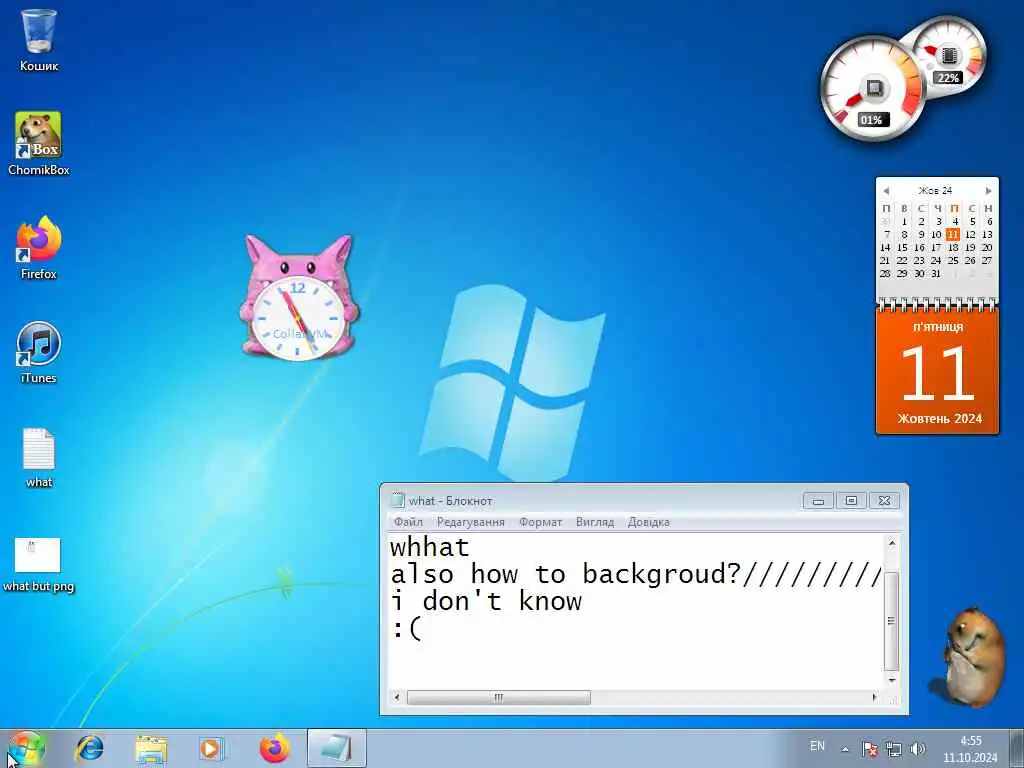Maximize the Notepad window
This screenshot has height=768, width=1024.
pos(851,500)
